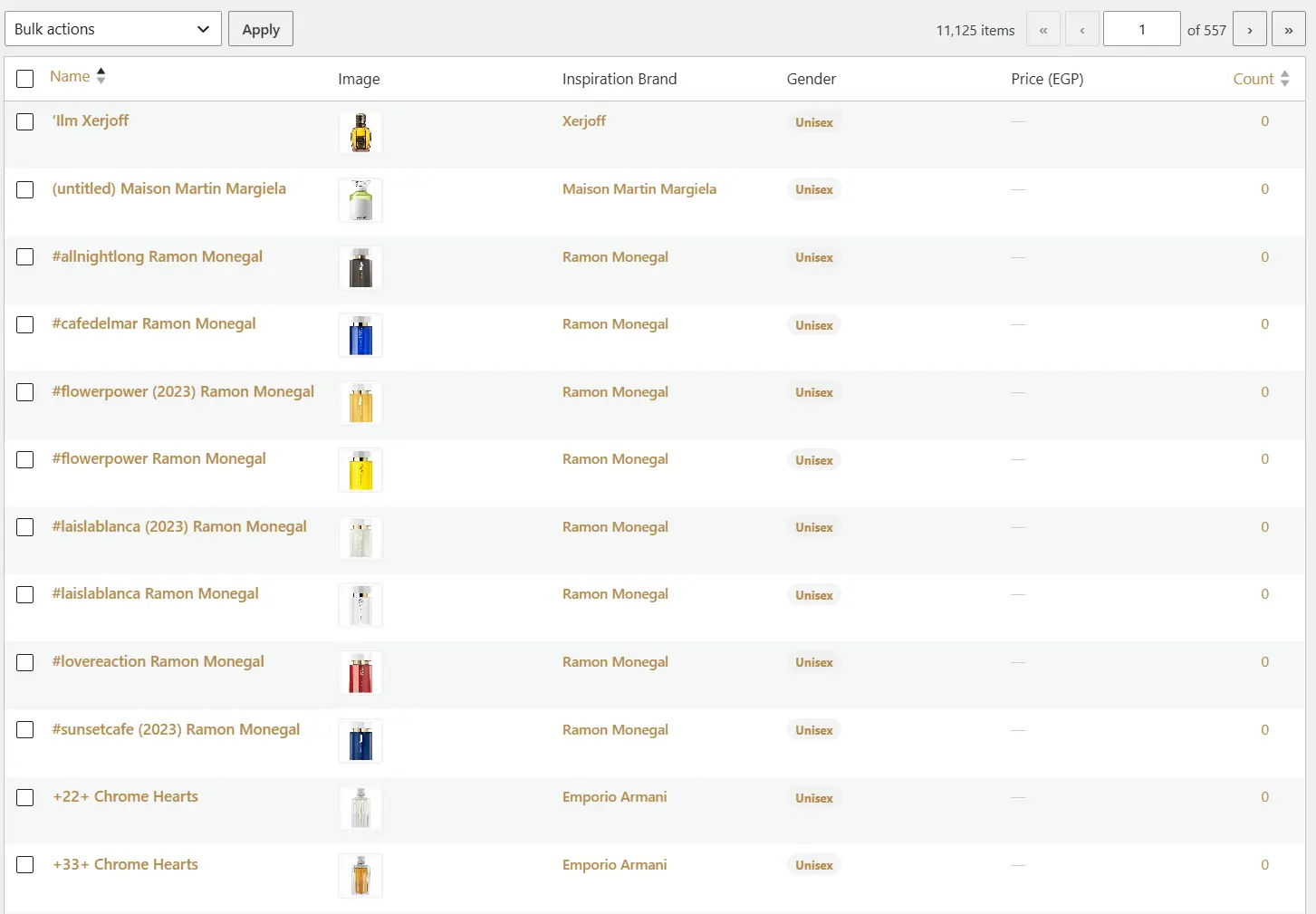The image size is (1316, 914).
Task: Go to the previous page
Action: (x=1082, y=29)
